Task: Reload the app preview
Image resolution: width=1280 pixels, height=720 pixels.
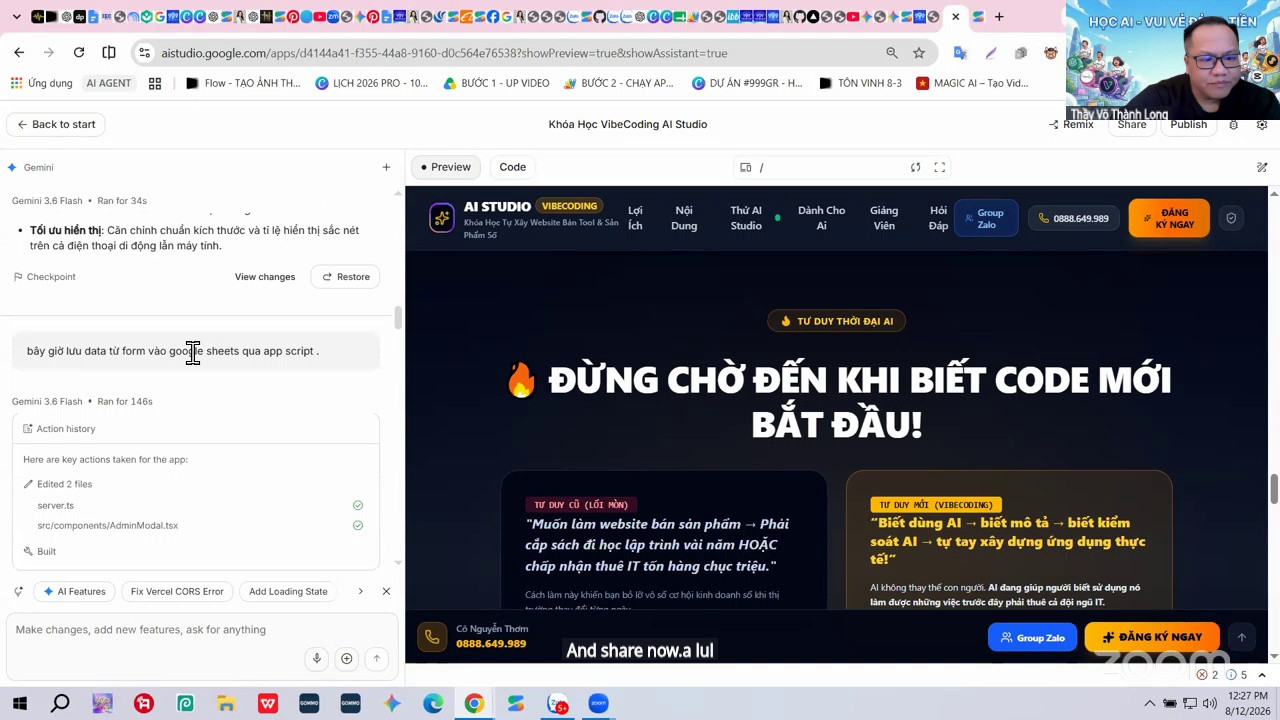Action: point(915,167)
